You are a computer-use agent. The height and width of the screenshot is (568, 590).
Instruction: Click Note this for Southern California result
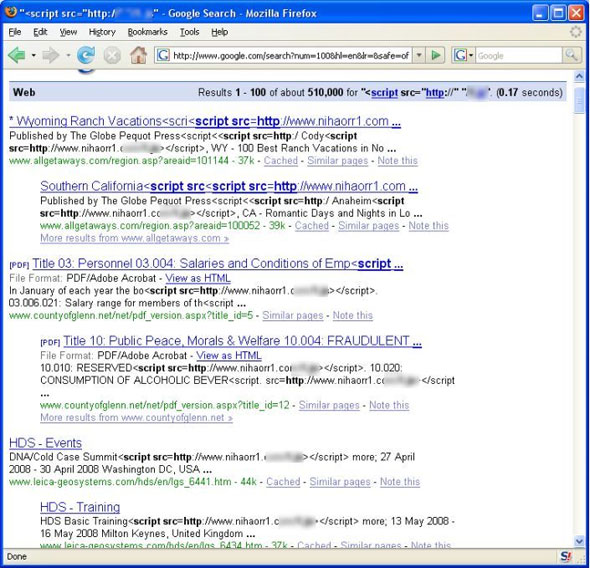[x=429, y=226]
